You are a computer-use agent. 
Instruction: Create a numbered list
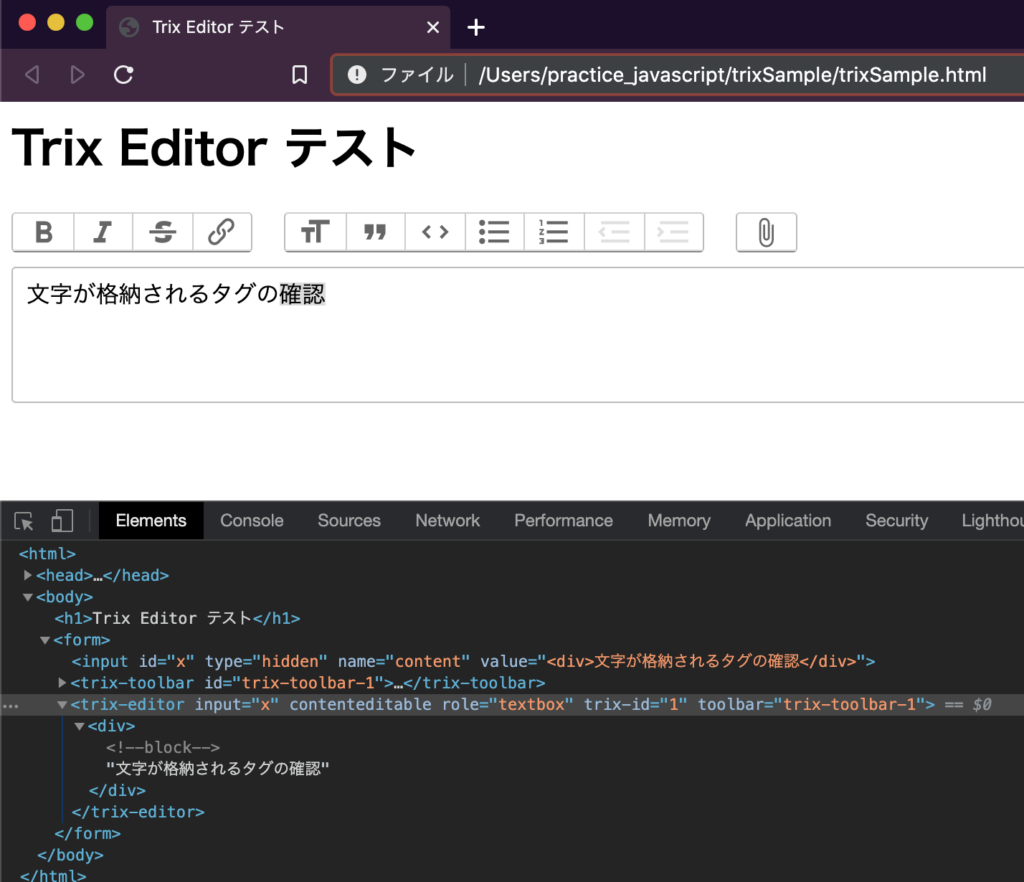click(x=553, y=232)
